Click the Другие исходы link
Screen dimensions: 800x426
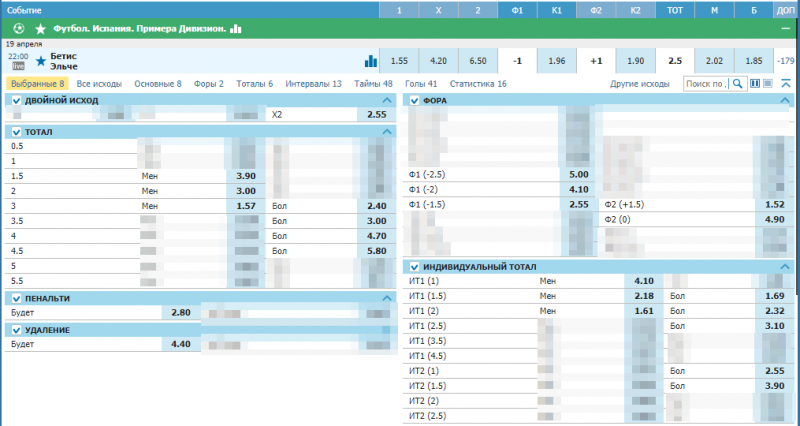639,84
